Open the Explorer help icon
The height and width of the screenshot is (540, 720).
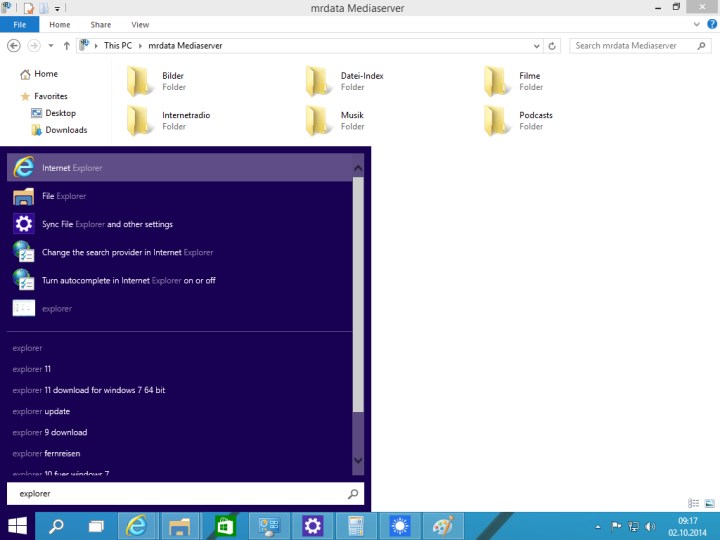[x=712, y=24]
